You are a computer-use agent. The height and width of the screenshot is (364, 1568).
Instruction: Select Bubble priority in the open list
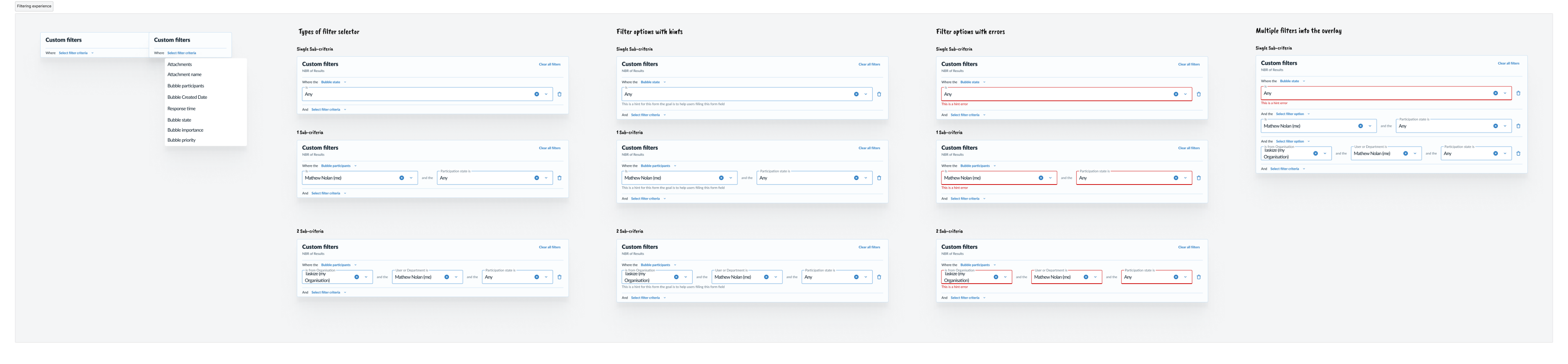[181, 140]
